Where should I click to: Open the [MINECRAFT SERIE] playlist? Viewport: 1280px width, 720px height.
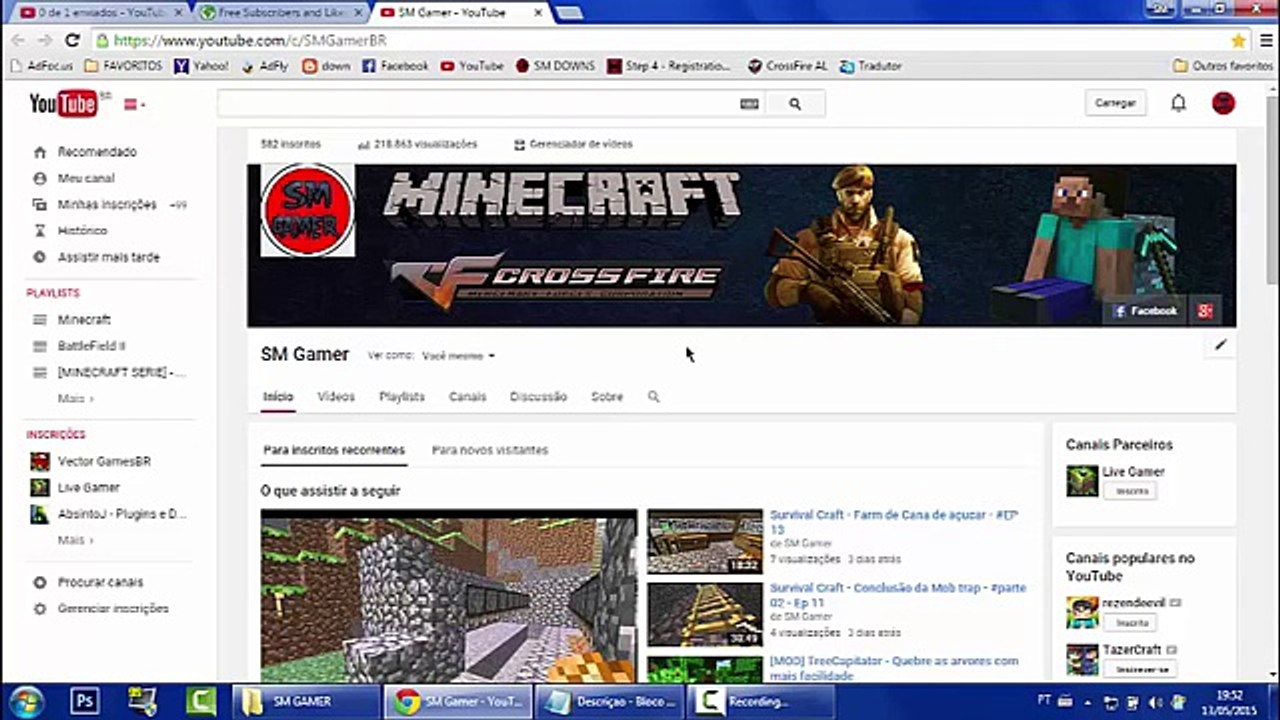click(x=121, y=372)
